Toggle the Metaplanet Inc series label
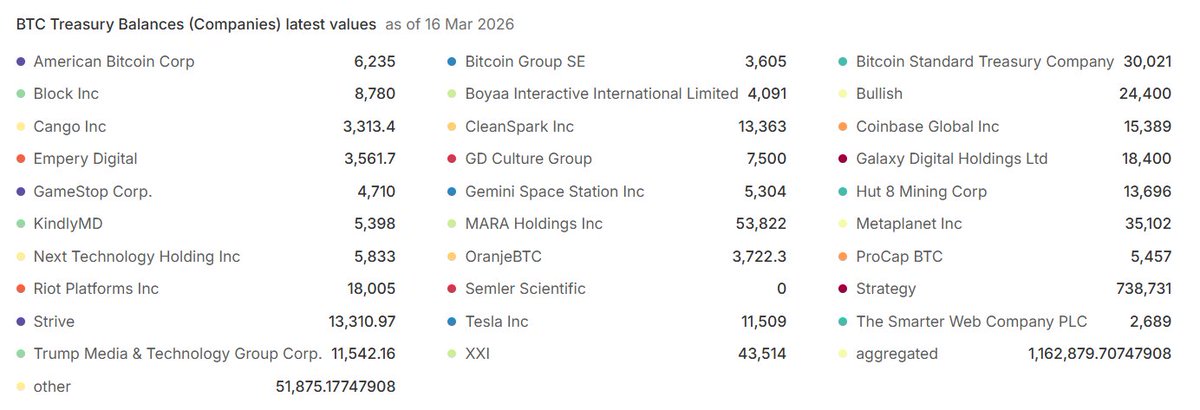Screen dimensions: 1200x410 [x=909, y=224]
